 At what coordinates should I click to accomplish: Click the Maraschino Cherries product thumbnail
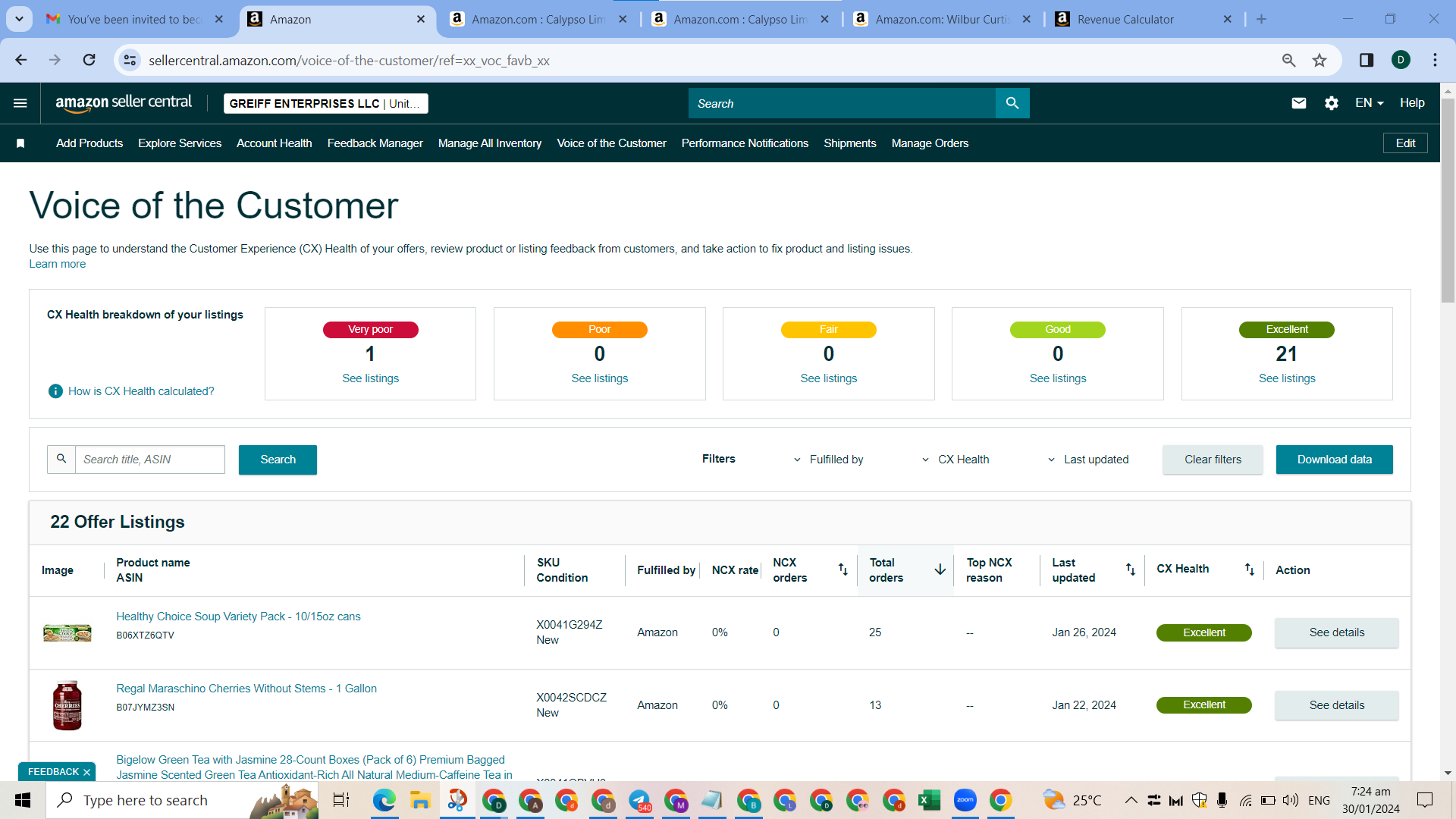(x=67, y=705)
